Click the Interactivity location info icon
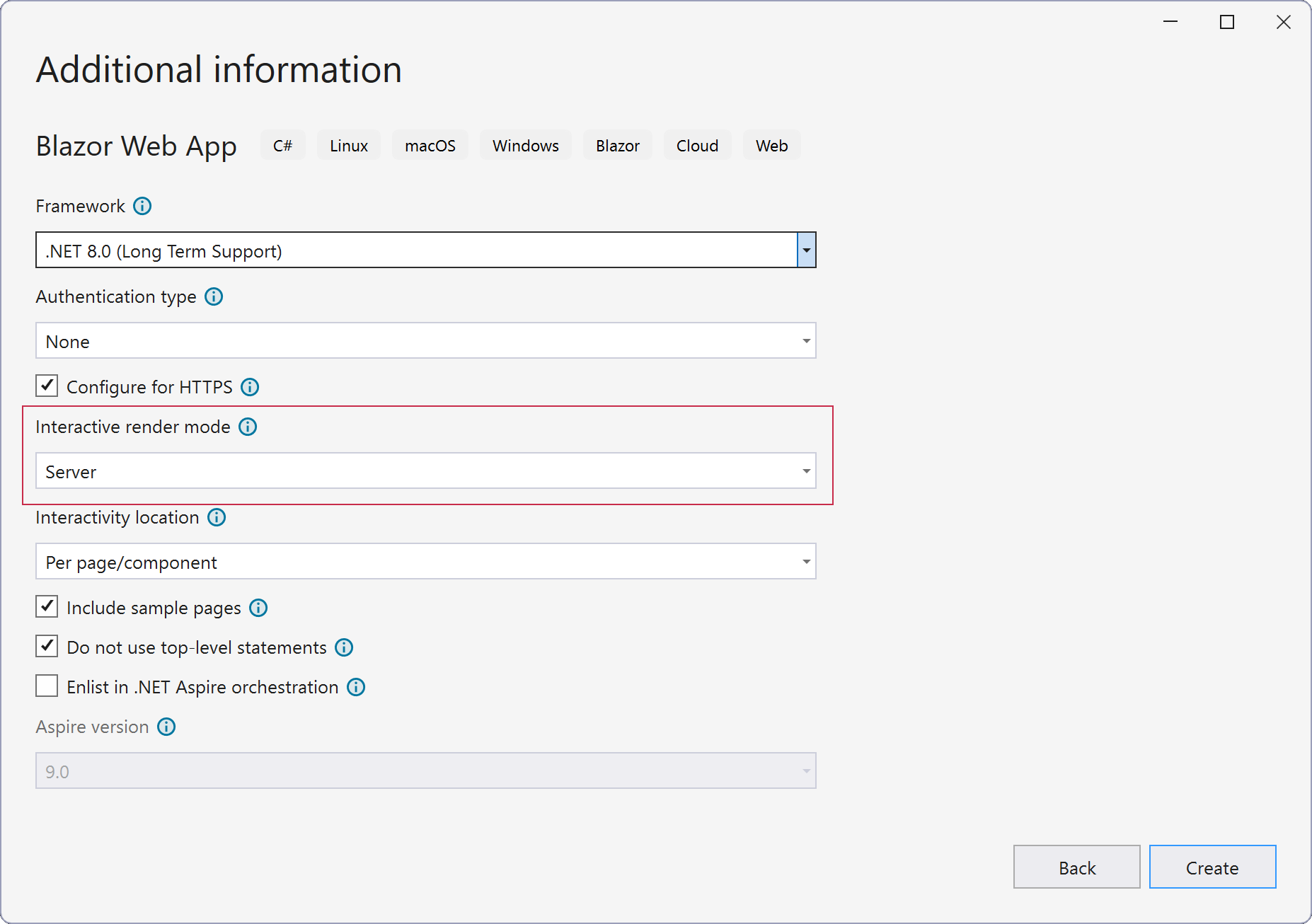1312x924 pixels. coord(217,517)
